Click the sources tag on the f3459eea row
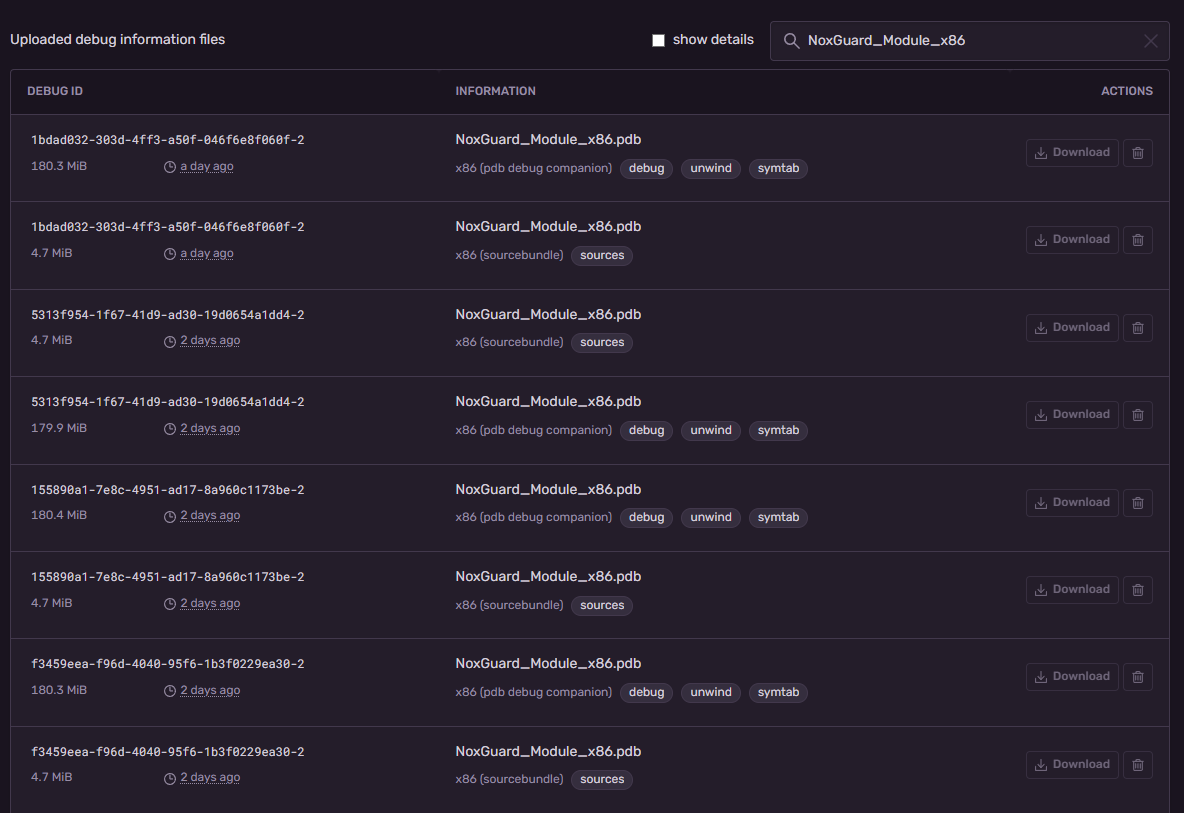This screenshot has width=1184, height=813. (602, 780)
